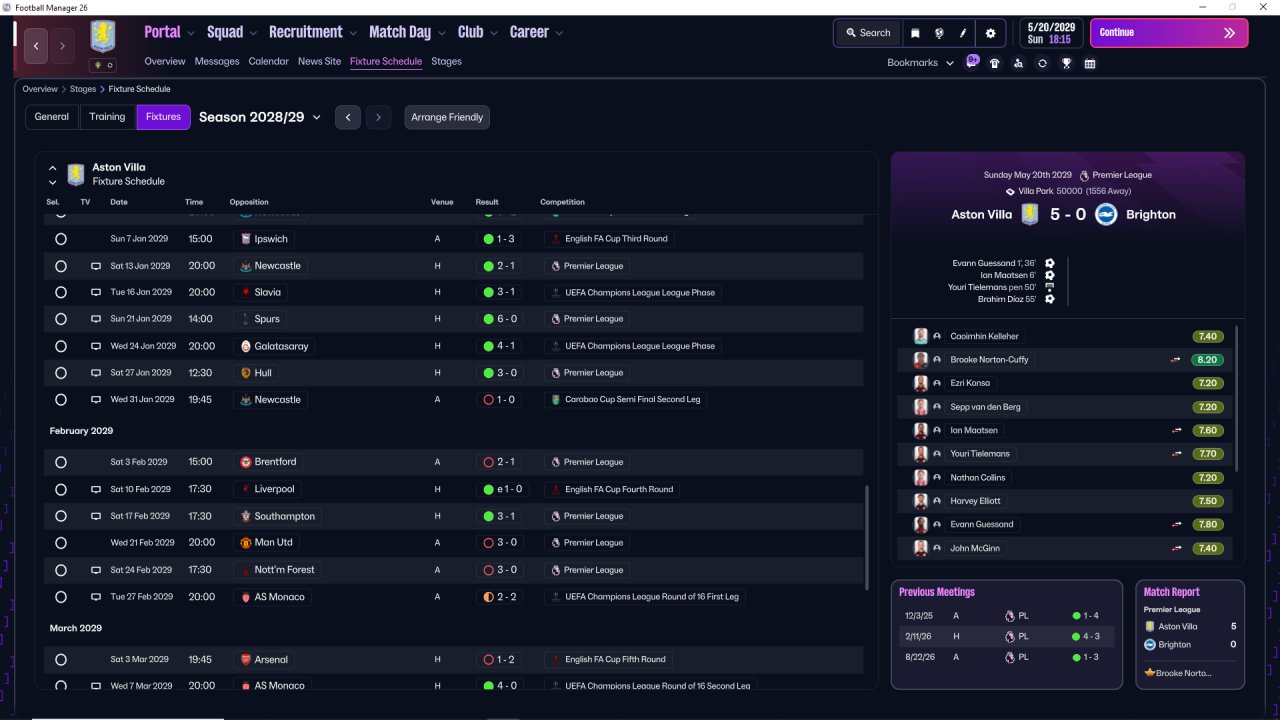
Task: Click Brighton badge in match header
Action: (x=1106, y=214)
